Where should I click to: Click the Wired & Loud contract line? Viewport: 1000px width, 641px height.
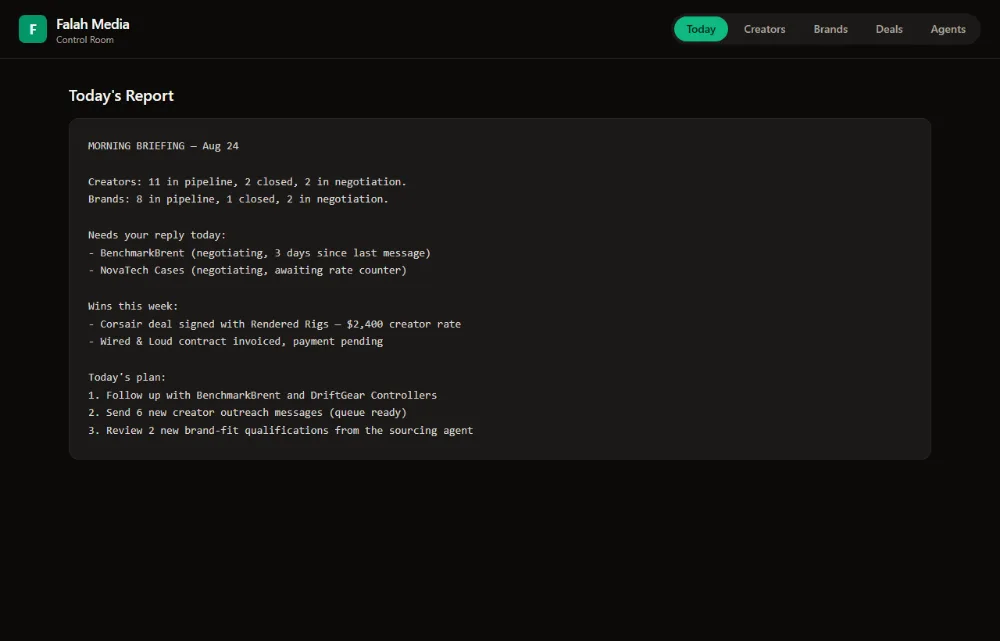(235, 341)
